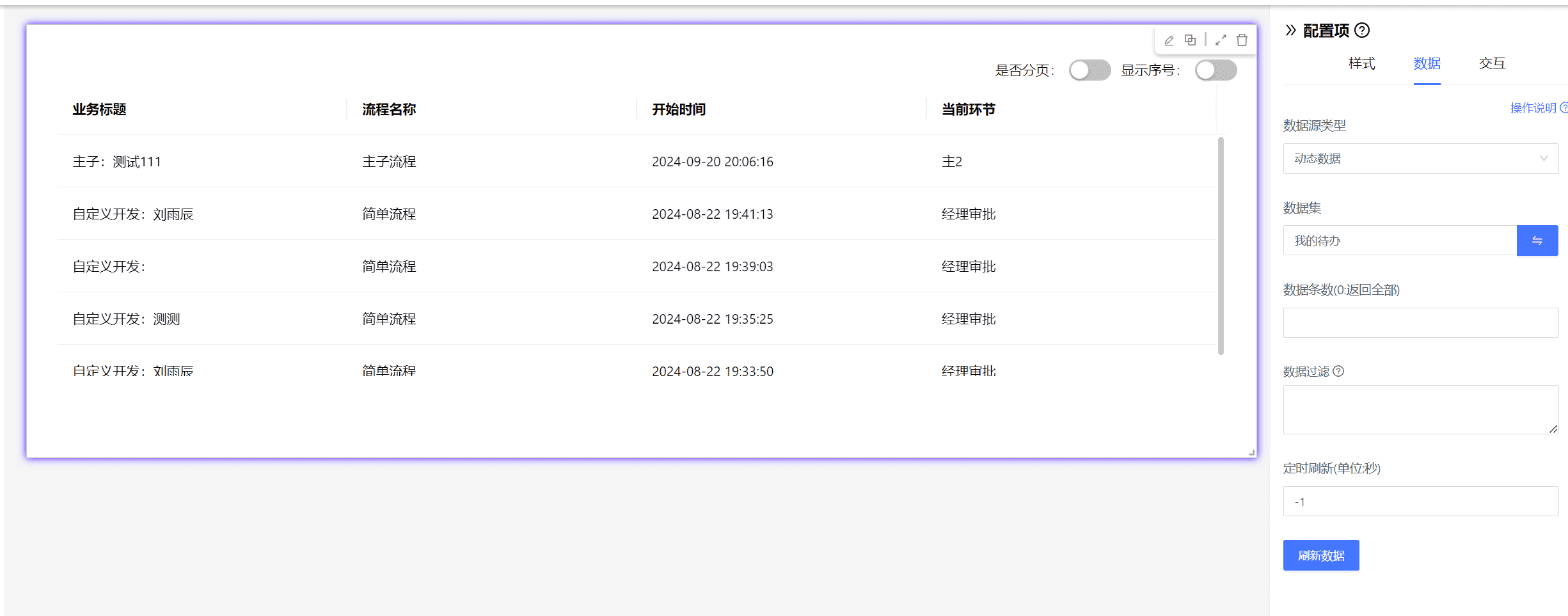Open the 操作说明 link
The width and height of the screenshot is (1568, 616).
(1533, 108)
